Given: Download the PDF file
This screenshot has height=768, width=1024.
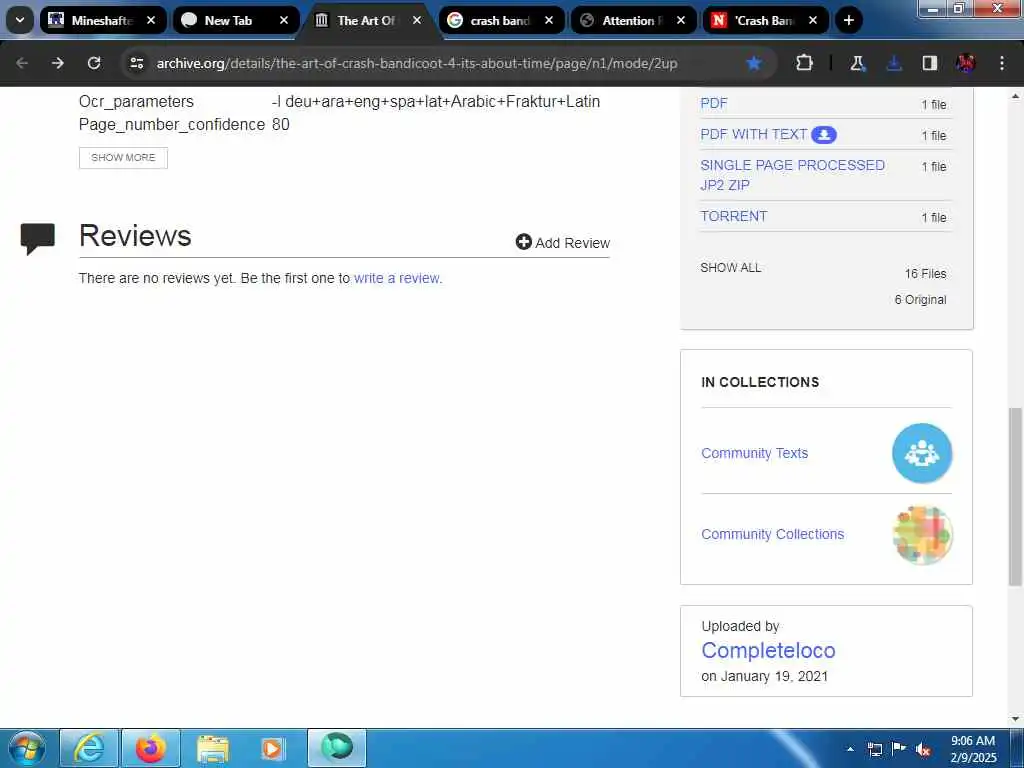Looking at the screenshot, I should pos(714,103).
